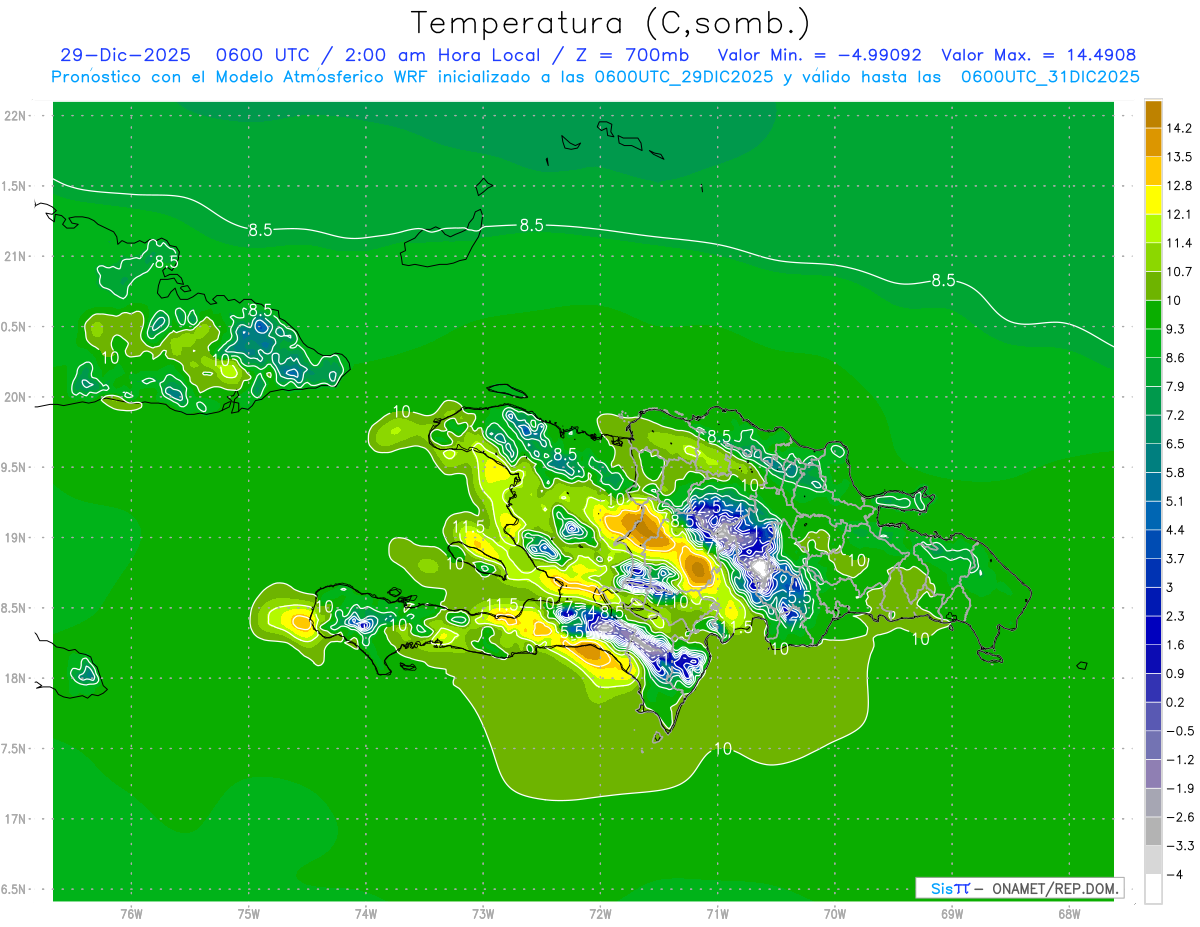Click the colorbar label '12.8'
Viewport: 1200px width, 927px height.
tap(1181, 186)
